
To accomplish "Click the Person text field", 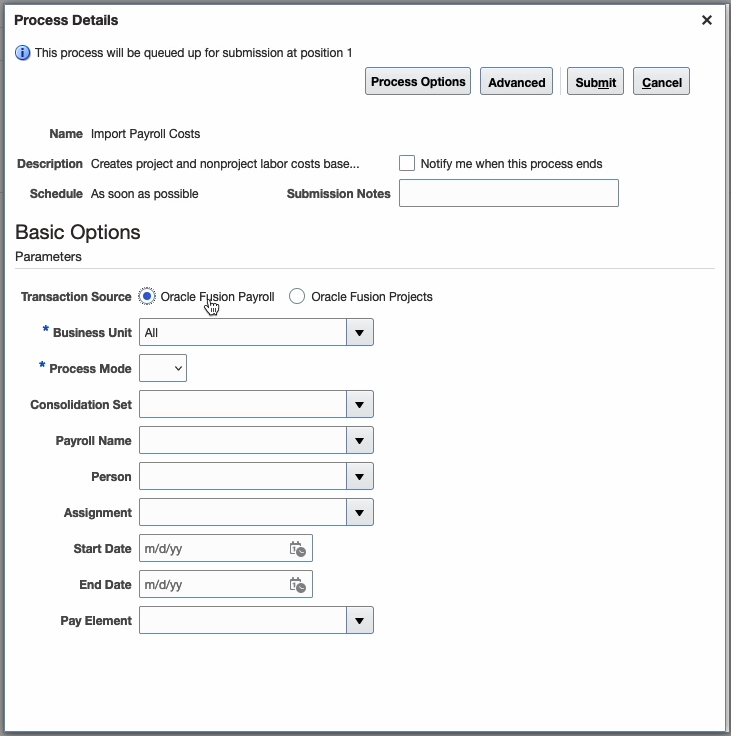I will 243,477.
